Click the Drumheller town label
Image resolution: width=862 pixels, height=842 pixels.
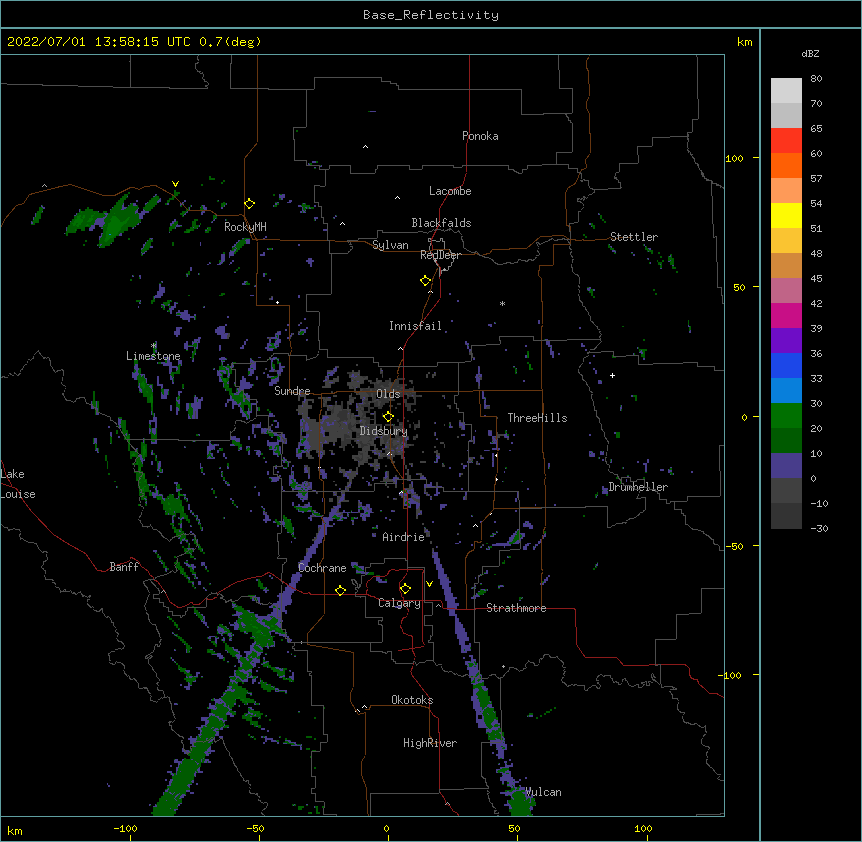pos(638,487)
